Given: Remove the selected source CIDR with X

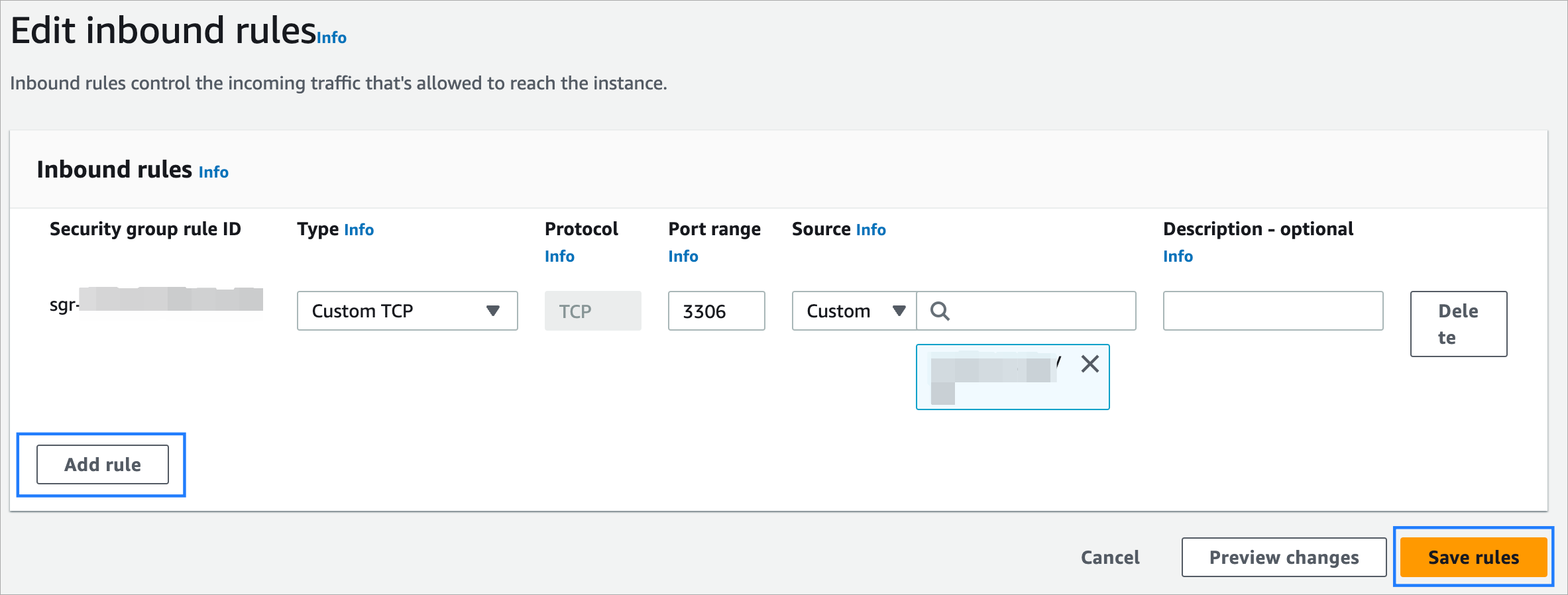Looking at the screenshot, I should point(1090,364).
